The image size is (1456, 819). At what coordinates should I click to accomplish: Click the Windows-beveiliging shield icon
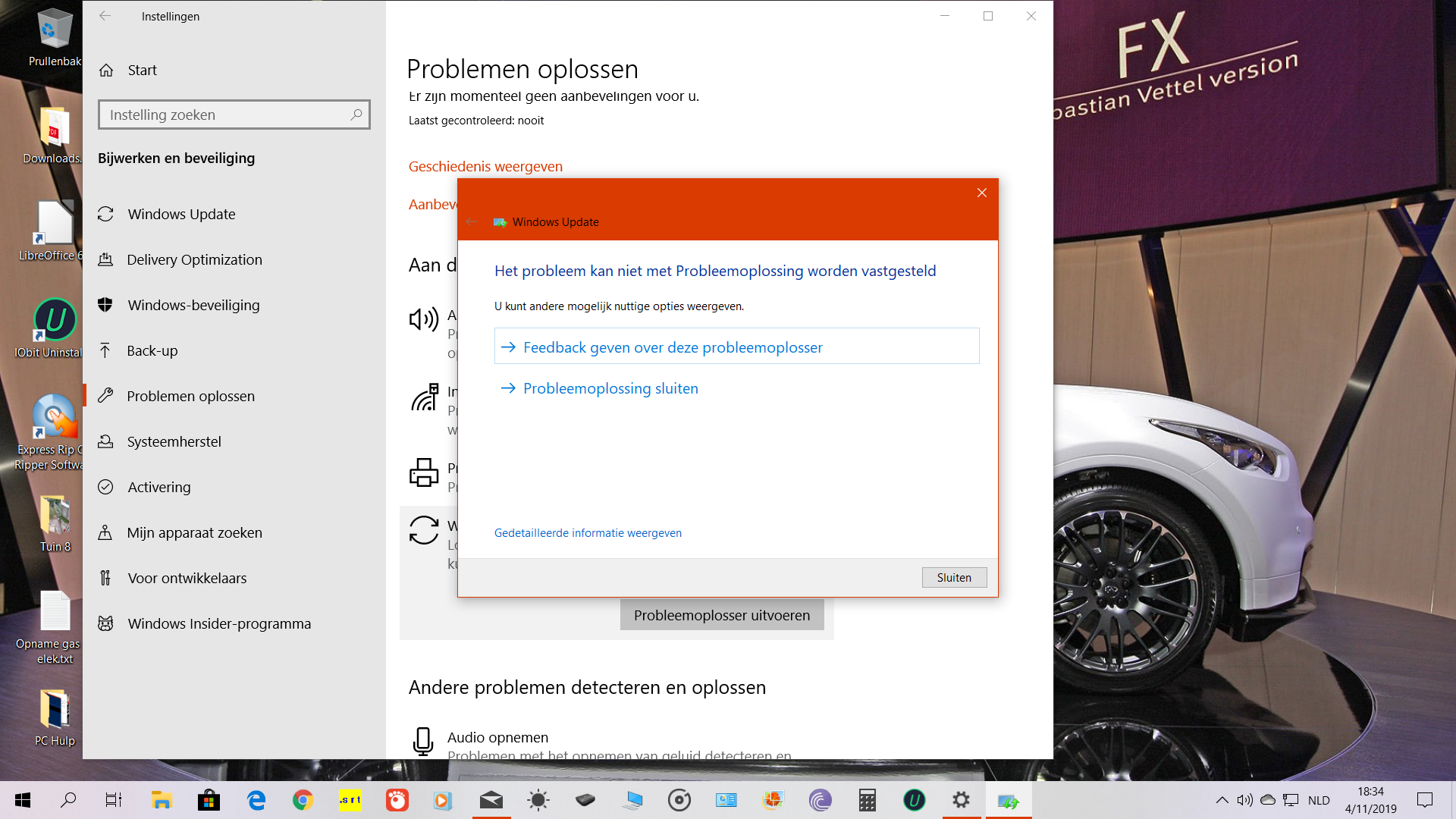click(x=105, y=305)
